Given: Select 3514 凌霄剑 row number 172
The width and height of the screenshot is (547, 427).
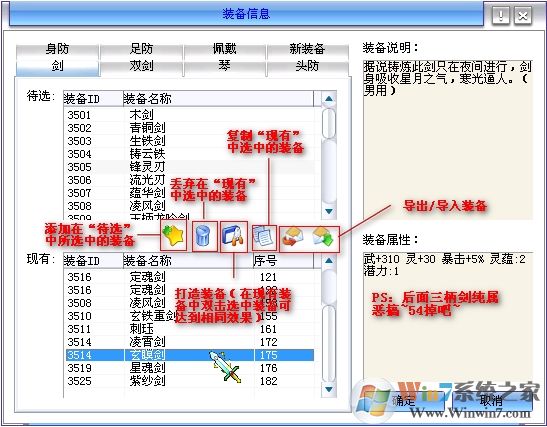Looking at the screenshot, I should tap(190, 342).
